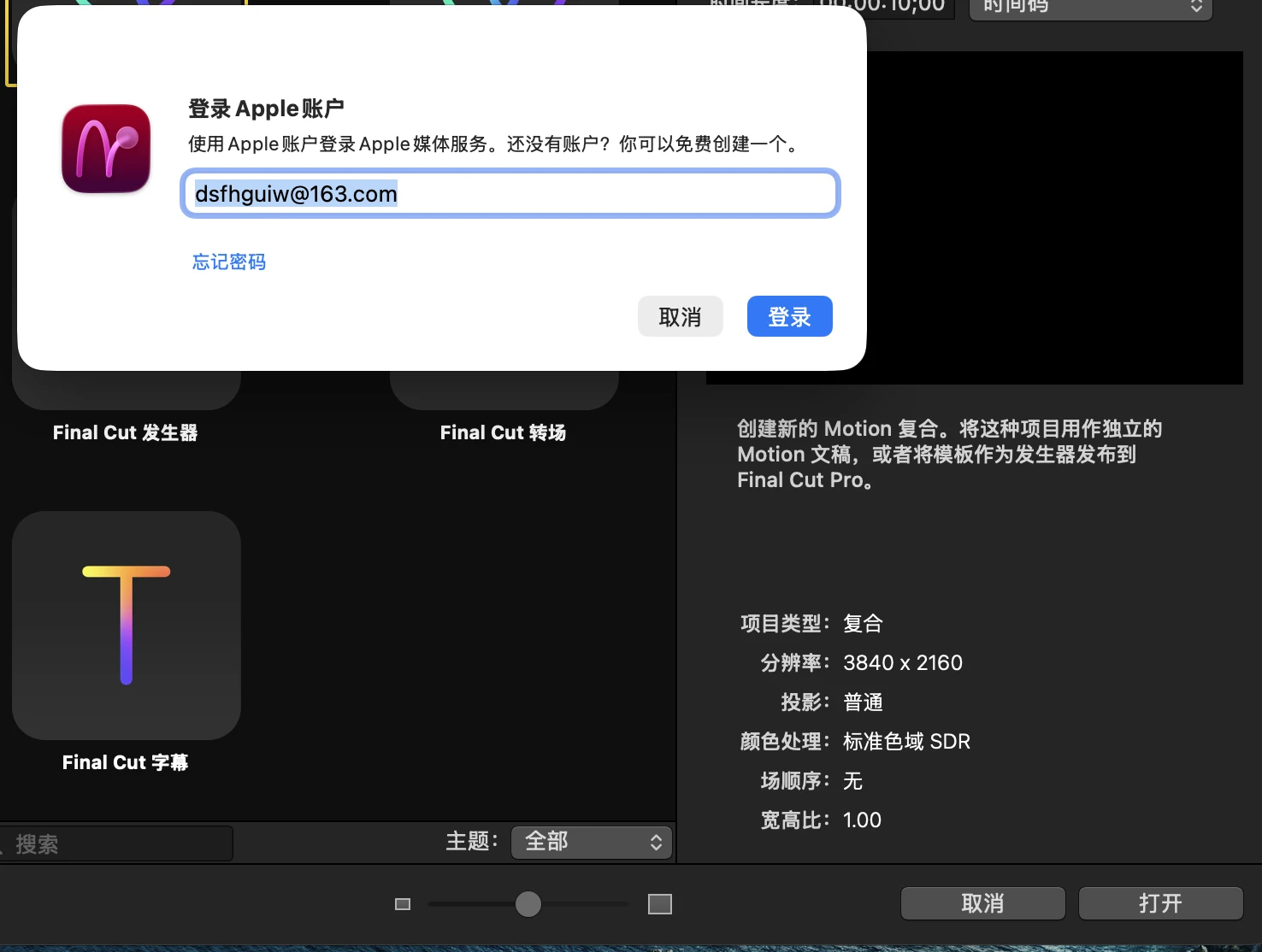The height and width of the screenshot is (952, 1262).
Task: Select the Final Cut 发生器 label
Action: pyautogui.click(x=126, y=432)
